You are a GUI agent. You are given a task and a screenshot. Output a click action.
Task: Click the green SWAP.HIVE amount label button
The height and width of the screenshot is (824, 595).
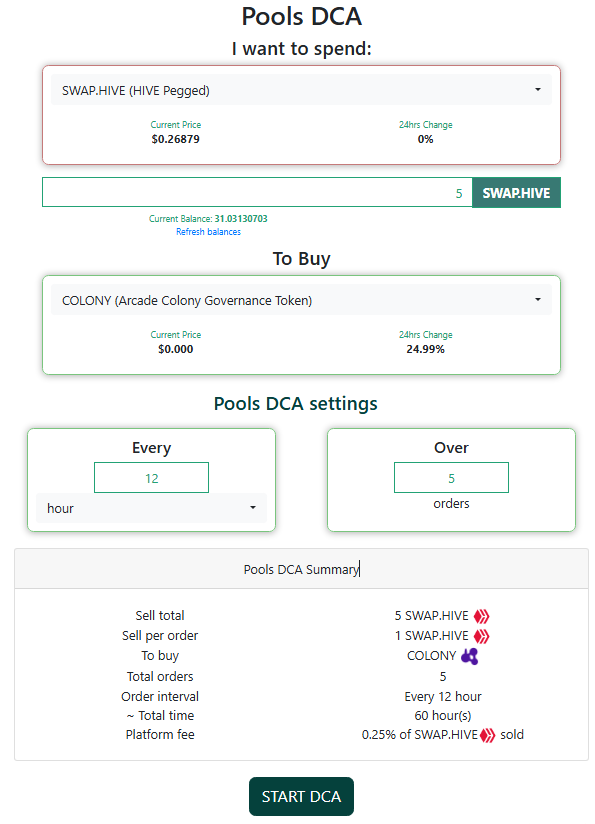(516, 193)
